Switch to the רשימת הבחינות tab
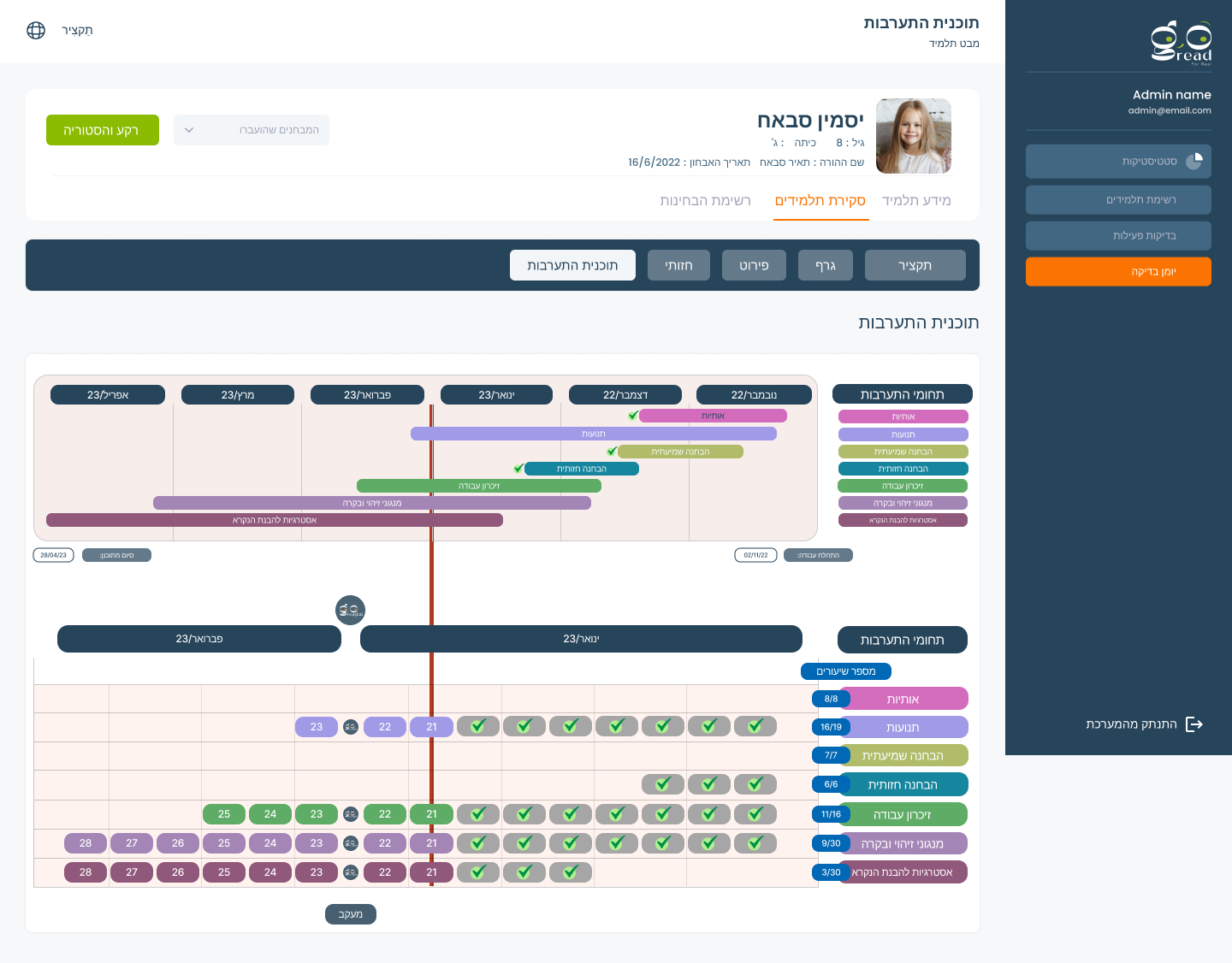Image resolution: width=1232 pixels, height=963 pixels. click(x=705, y=201)
